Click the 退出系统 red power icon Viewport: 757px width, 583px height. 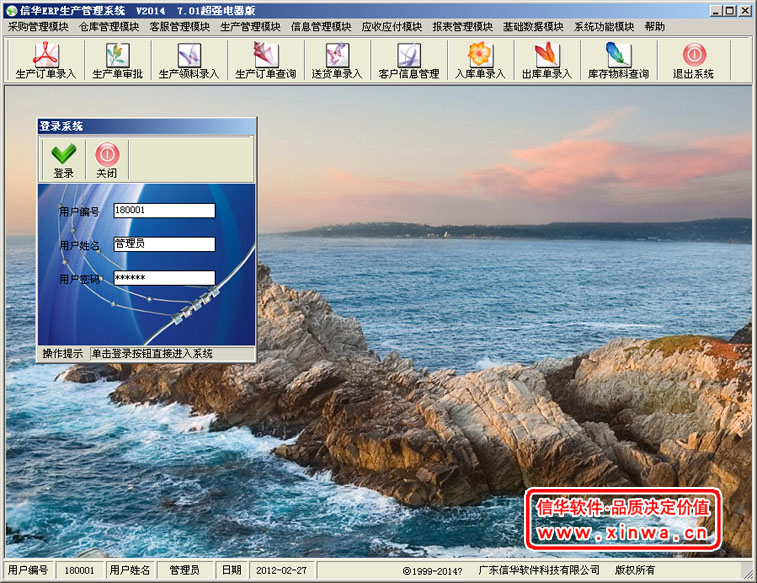point(694,60)
